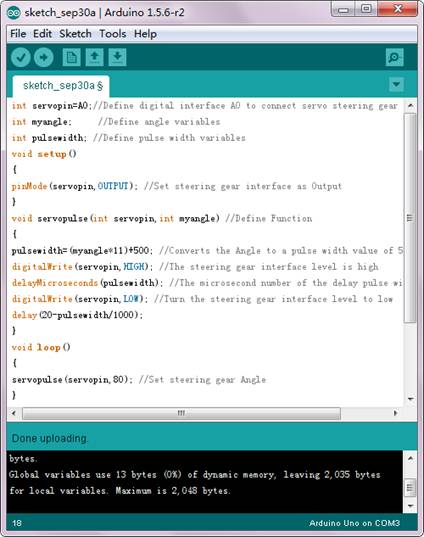The width and height of the screenshot is (424, 537).
Task: Open the File menu
Action: (18, 34)
